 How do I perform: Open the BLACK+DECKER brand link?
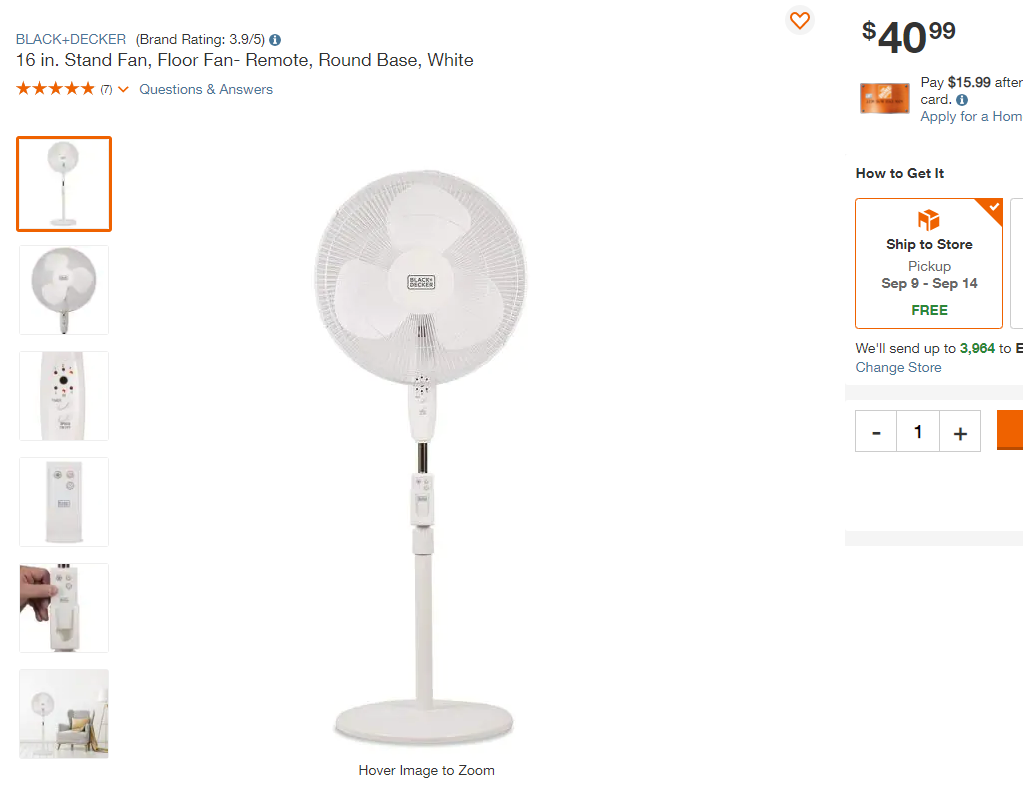click(70, 39)
